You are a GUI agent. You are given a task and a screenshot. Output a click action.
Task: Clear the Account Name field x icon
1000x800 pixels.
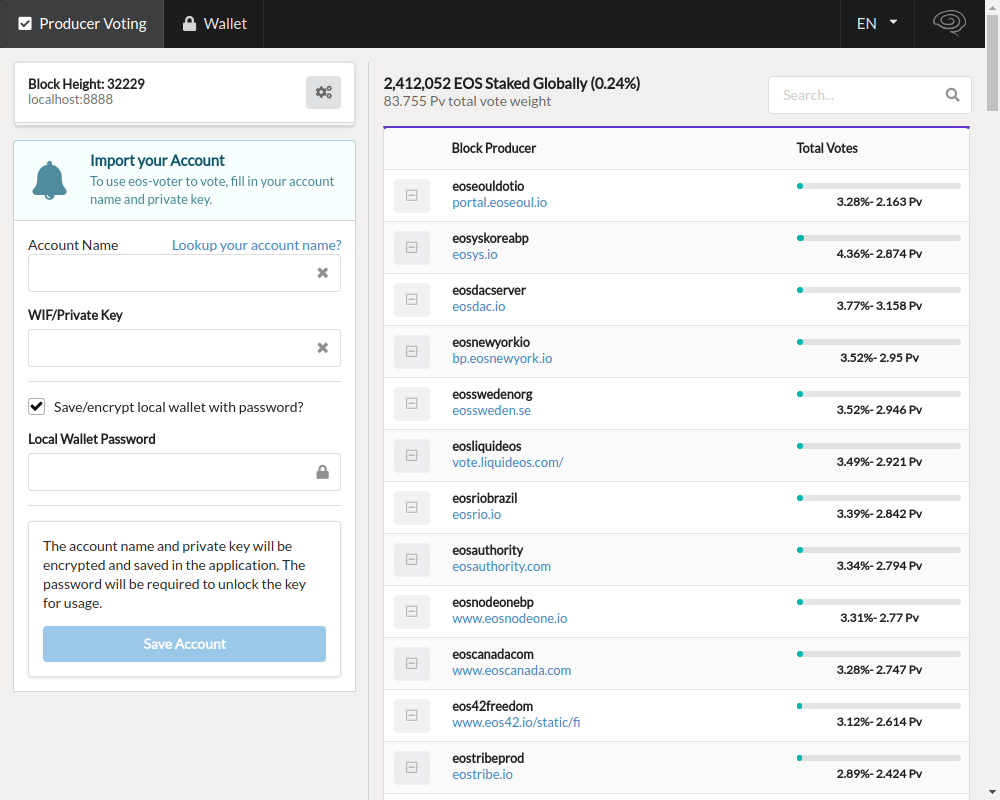tap(322, 273)
